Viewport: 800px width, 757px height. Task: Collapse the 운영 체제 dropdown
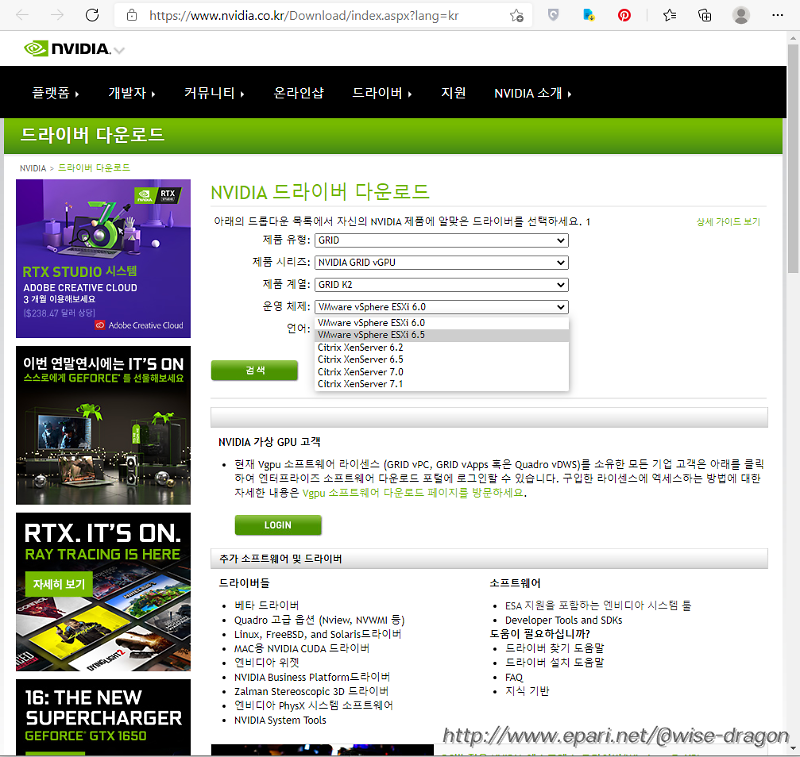click(x=441, y=307)
